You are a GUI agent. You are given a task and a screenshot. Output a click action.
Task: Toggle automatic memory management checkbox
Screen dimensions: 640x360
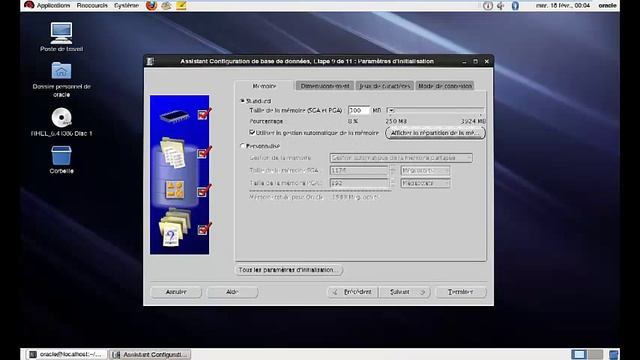(252, 132)
